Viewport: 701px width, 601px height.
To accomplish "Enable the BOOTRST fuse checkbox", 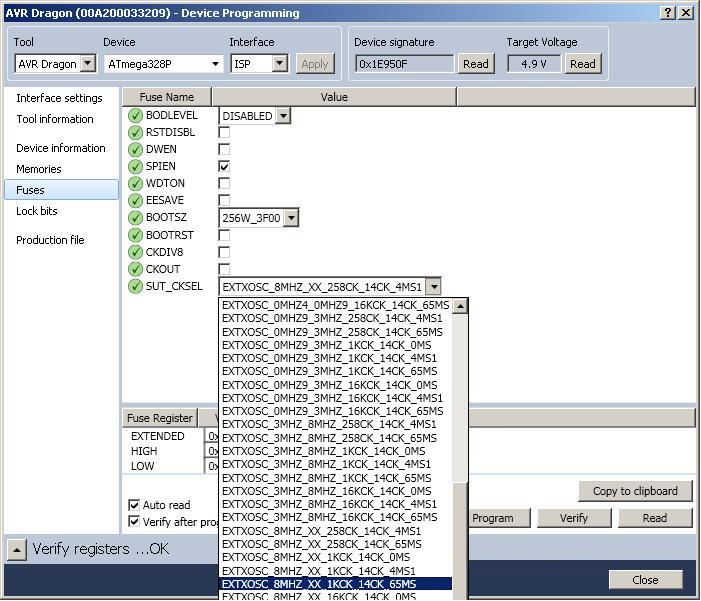I will point(224,235).
